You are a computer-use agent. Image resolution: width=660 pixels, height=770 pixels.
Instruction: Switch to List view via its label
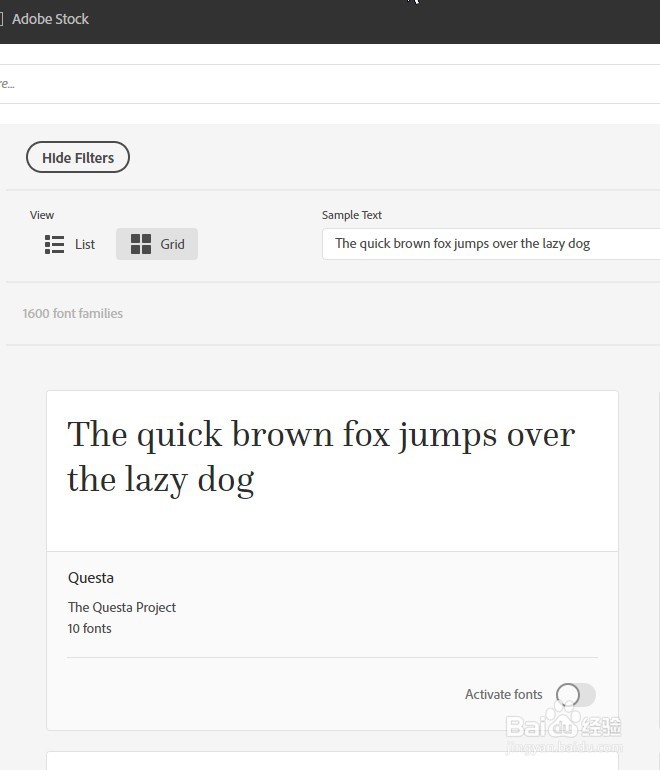pyautogui.click(x=85, y=244)
